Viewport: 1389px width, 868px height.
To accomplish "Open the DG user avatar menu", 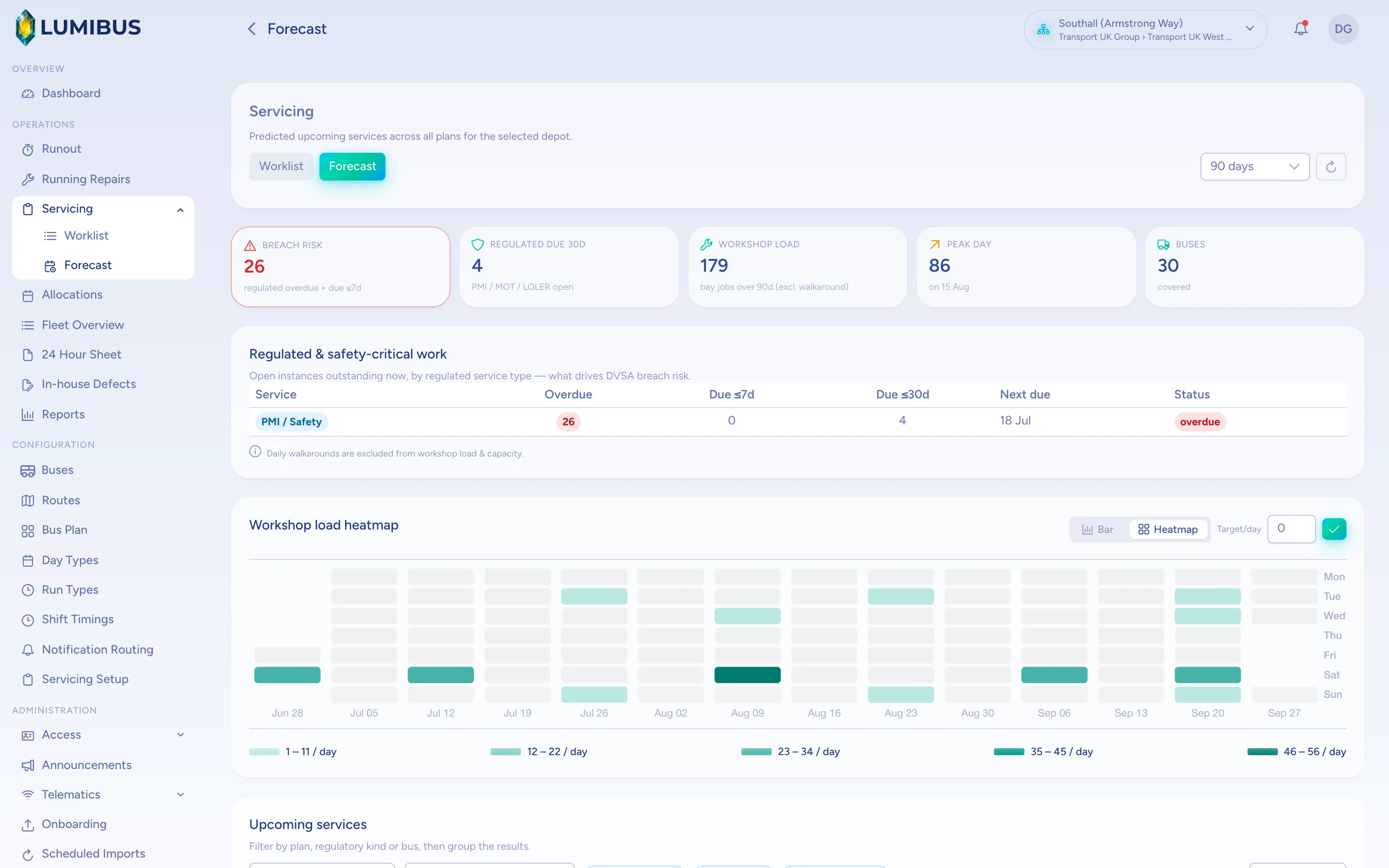I will click(x=1343, y=29).
